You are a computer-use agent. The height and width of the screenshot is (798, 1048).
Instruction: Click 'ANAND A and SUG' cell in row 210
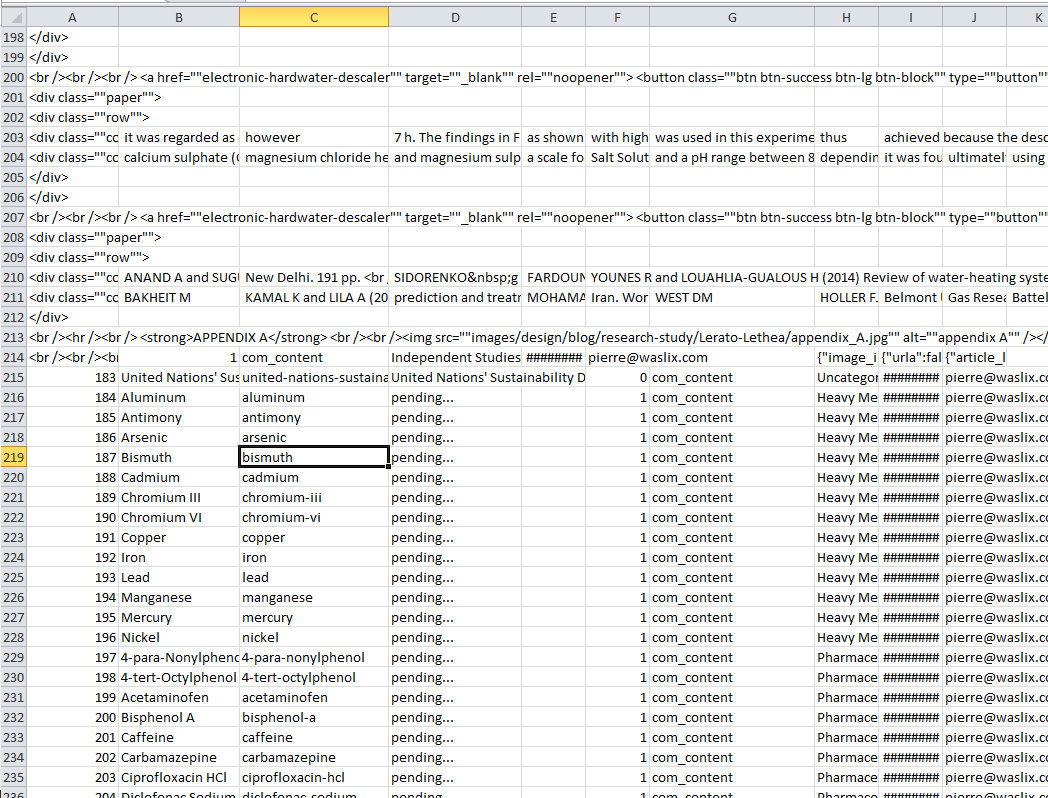click(x=179, y=277)
